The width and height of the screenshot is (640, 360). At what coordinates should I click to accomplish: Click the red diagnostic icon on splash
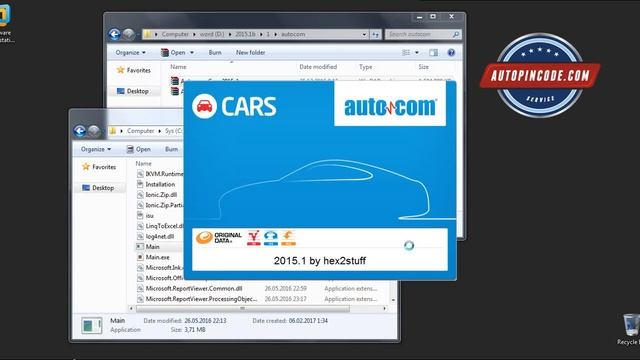[253, 238]
